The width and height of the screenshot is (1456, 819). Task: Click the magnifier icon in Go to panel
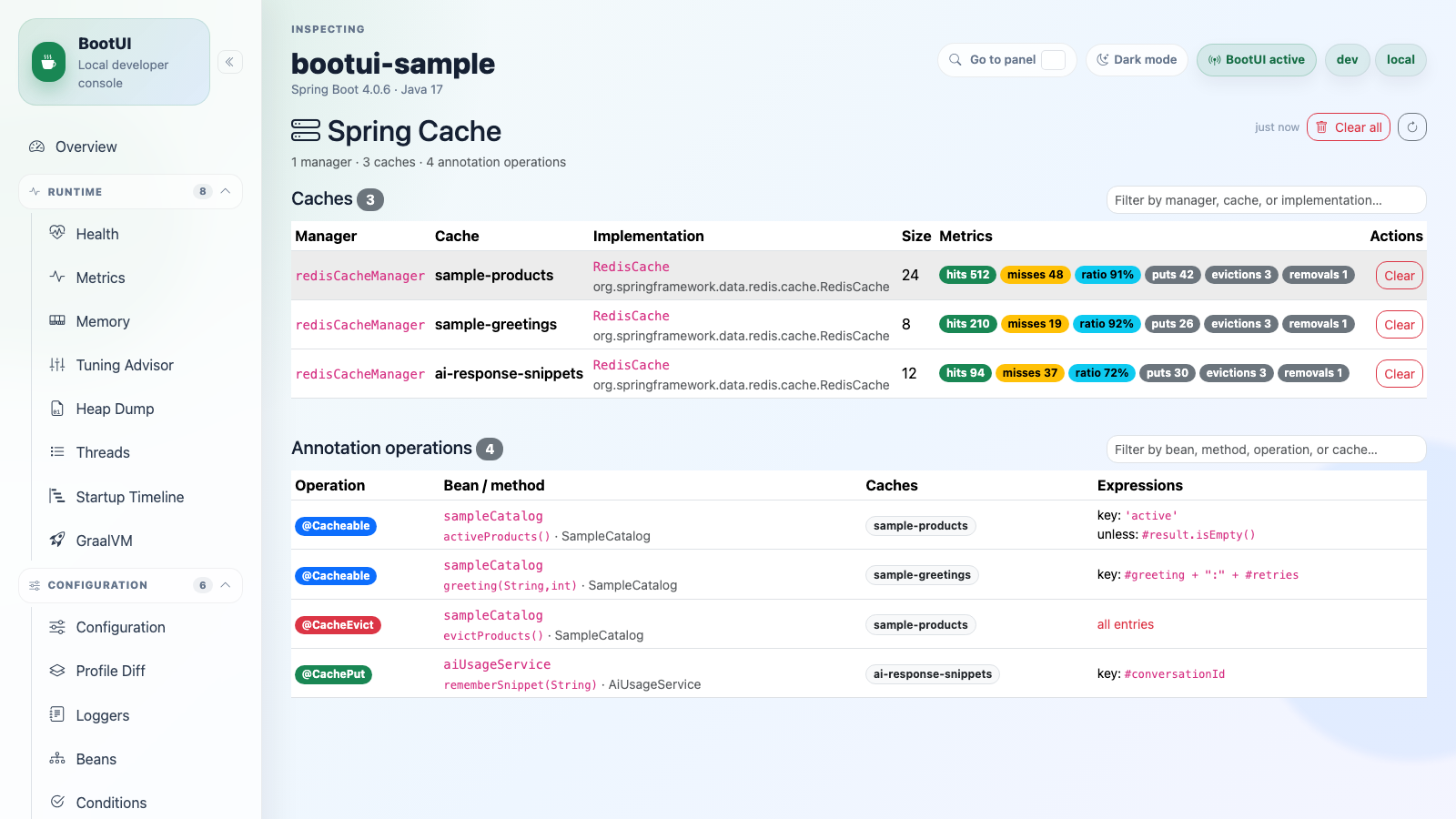coord(955,60)
